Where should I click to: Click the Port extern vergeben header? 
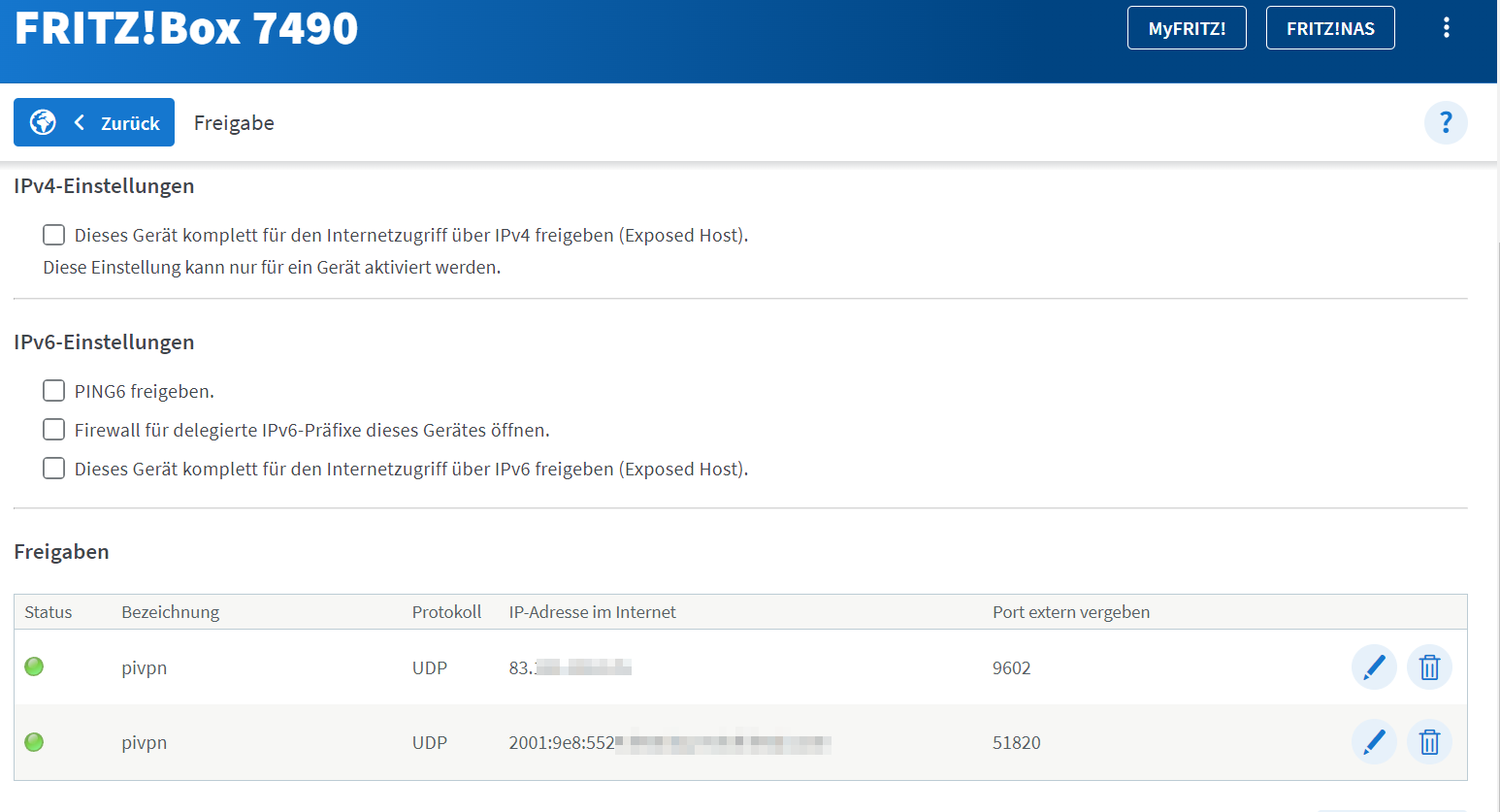[1071, 612]
